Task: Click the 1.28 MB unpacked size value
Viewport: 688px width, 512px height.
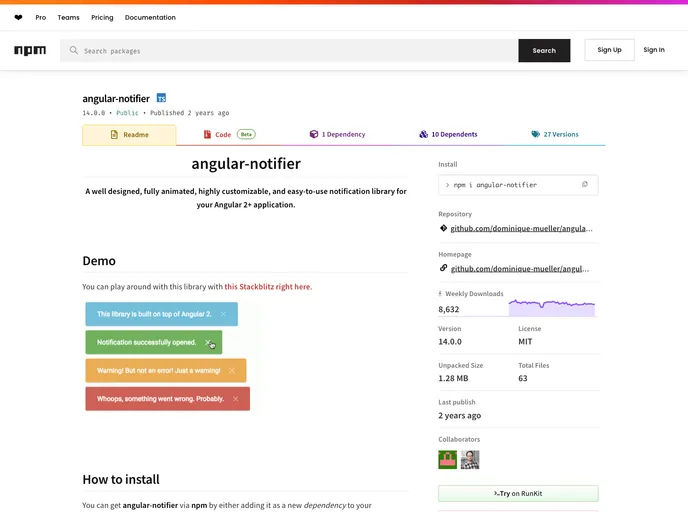Action: [453, 378]
